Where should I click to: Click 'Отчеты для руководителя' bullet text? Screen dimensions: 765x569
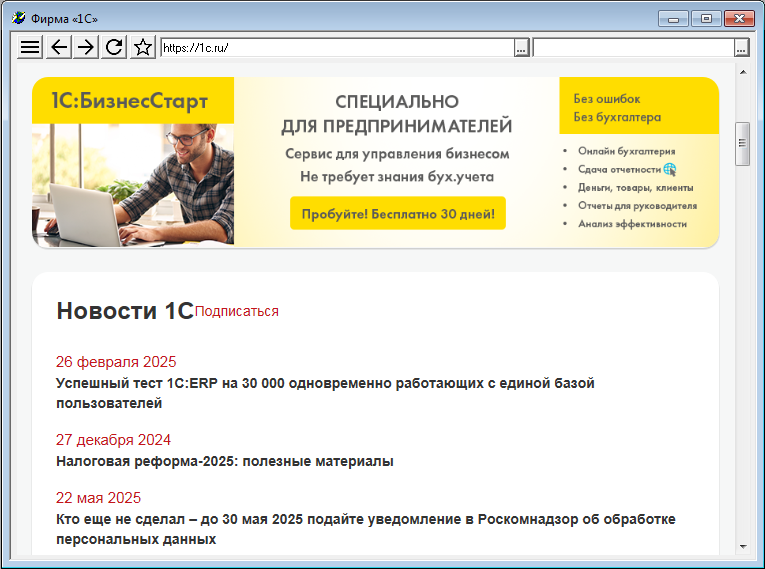638,206
